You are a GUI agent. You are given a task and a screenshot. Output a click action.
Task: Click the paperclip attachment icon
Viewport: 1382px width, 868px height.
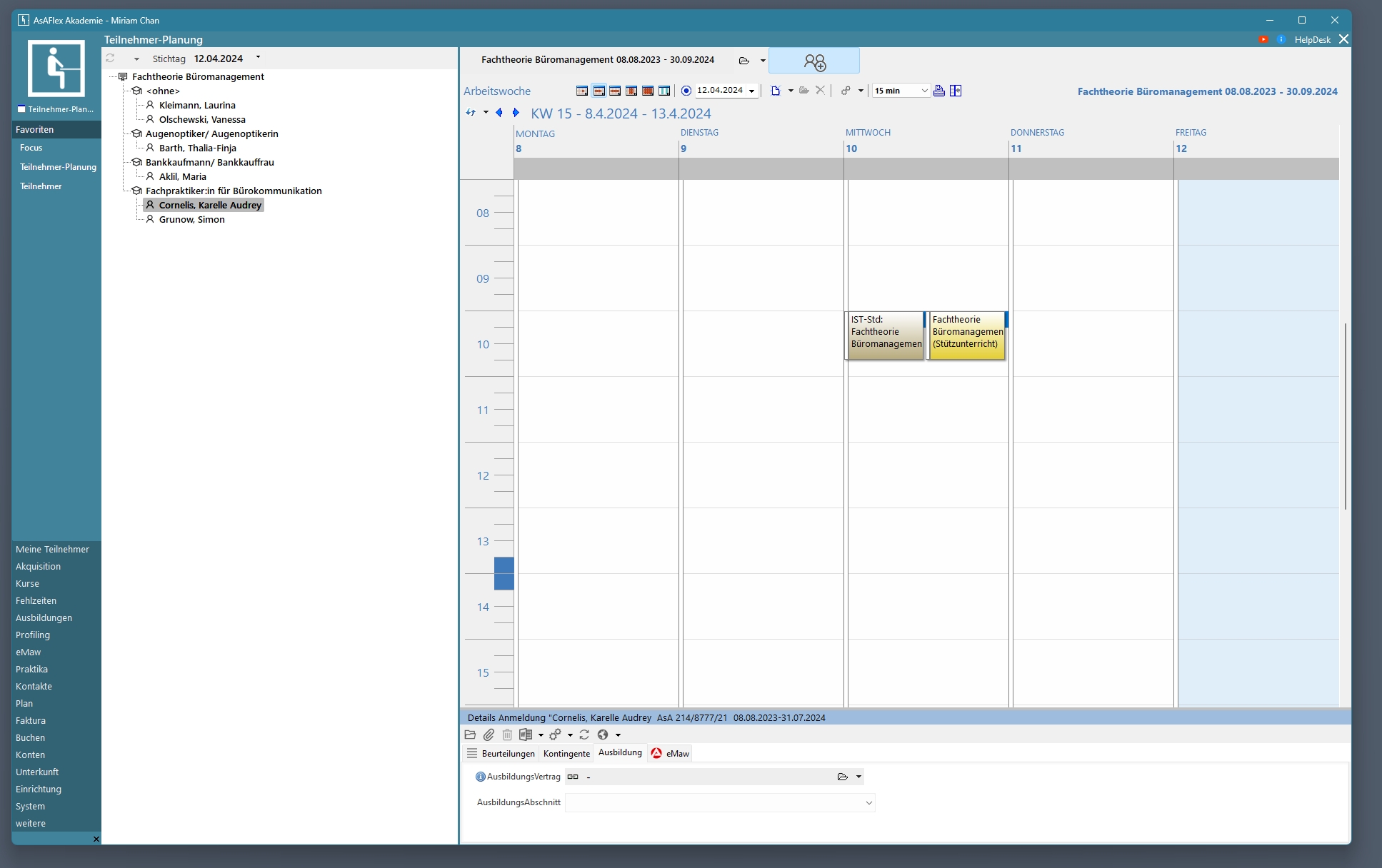click(x=489, y=735)
